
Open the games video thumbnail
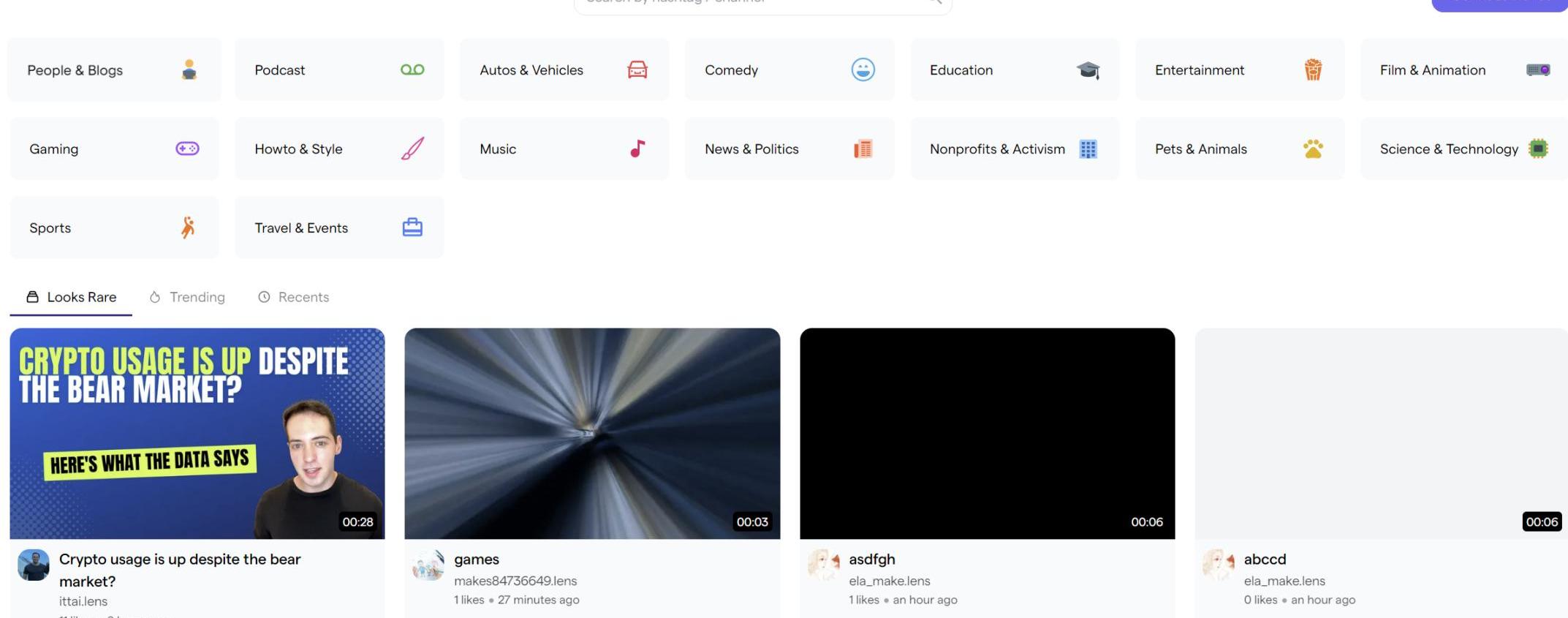click(x=592, y=433)
